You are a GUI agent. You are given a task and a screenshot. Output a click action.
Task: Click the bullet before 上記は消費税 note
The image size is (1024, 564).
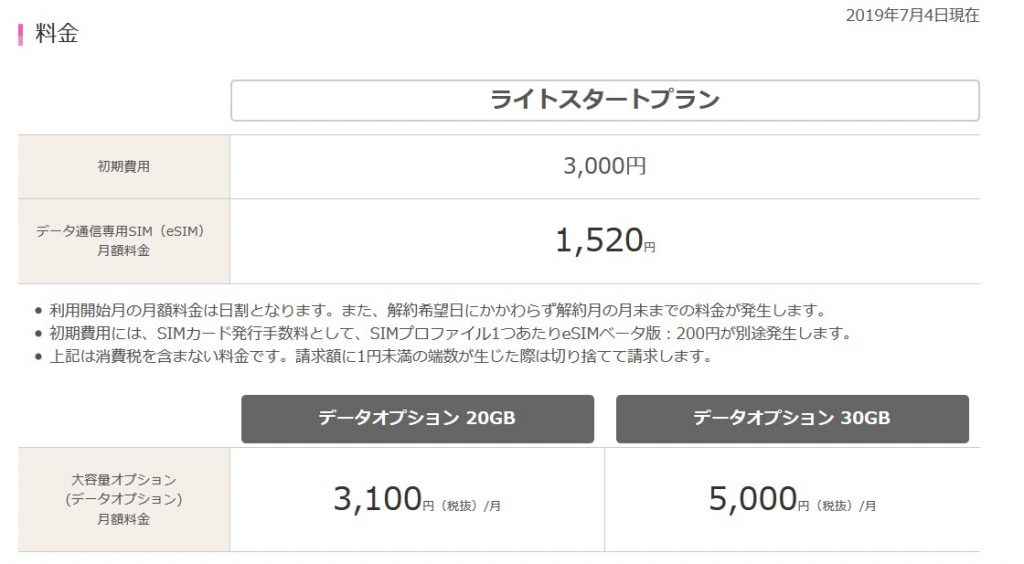click(x=38, y=356)
